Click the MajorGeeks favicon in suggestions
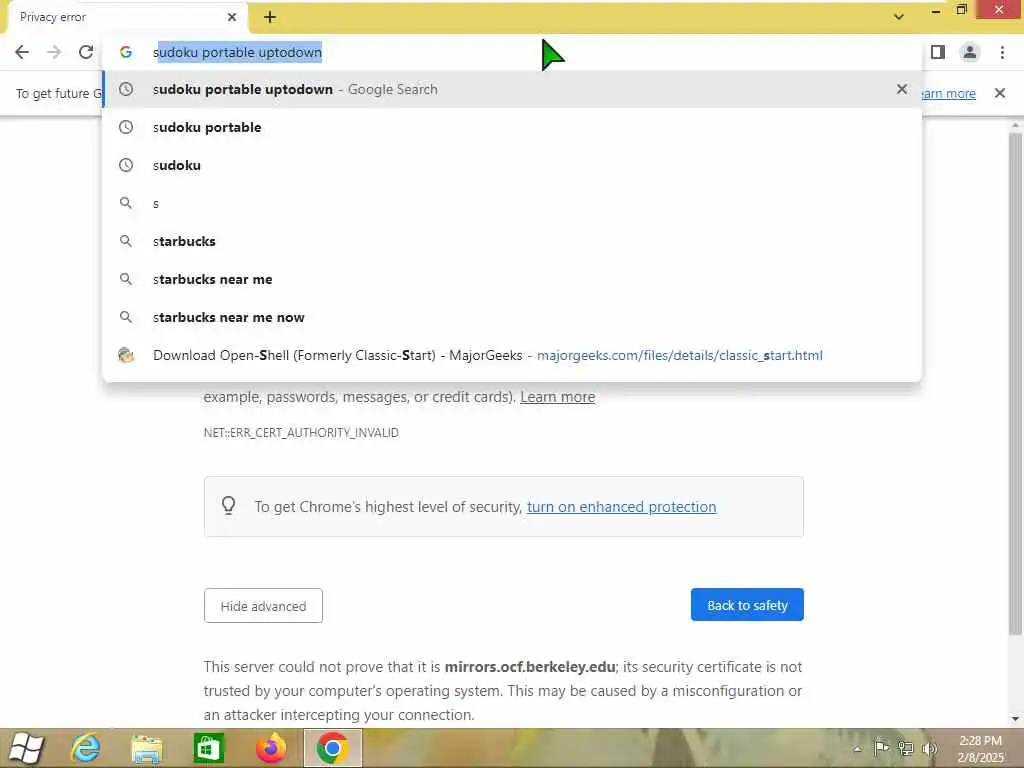Viewport: 1024px width, 768px height. pos(126,355)
